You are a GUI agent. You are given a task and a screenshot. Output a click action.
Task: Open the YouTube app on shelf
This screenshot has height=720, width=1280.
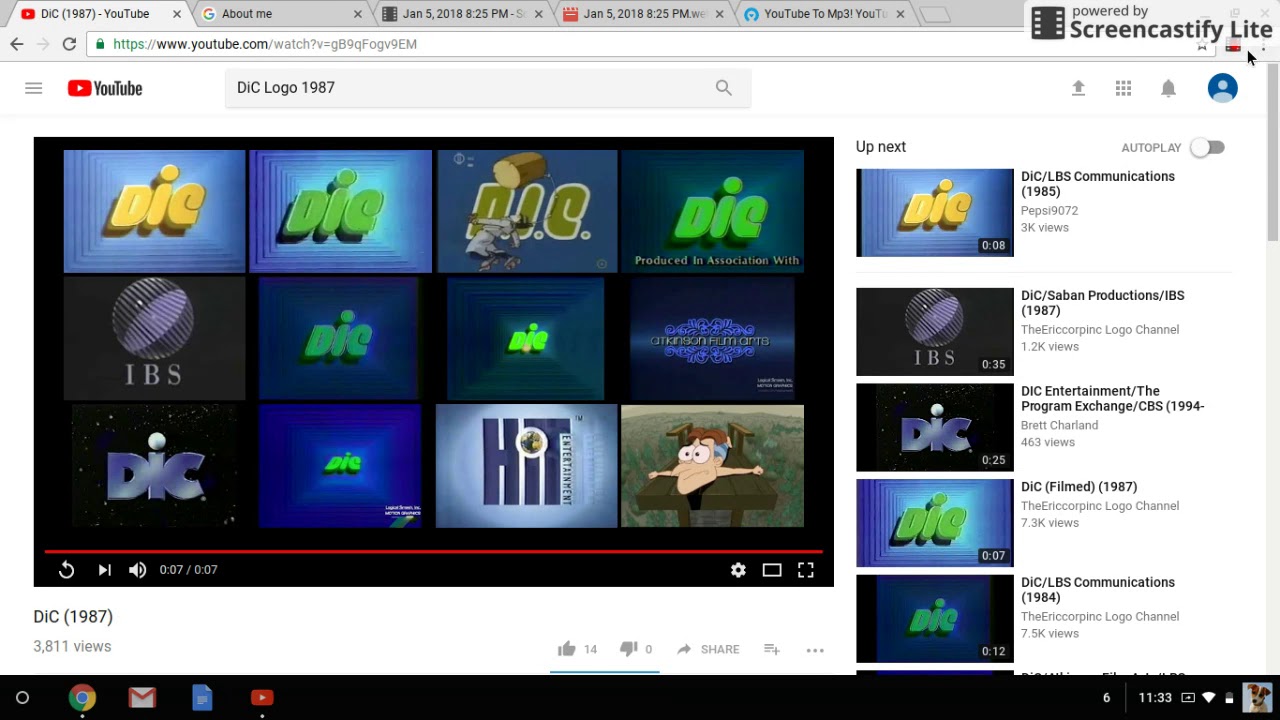pos(262,697)
